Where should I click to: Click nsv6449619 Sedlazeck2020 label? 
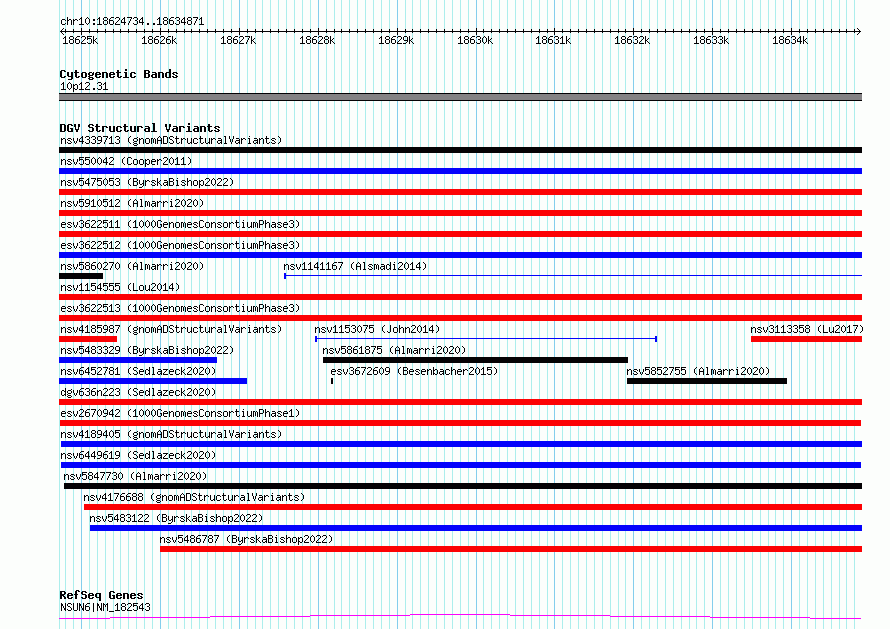[x=138, y=455]
